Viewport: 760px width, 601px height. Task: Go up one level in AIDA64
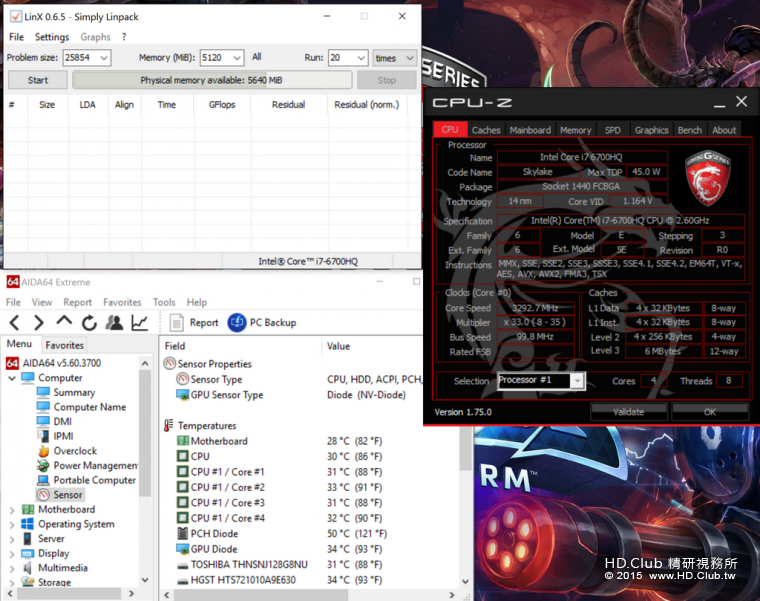(x=64, y=322)
